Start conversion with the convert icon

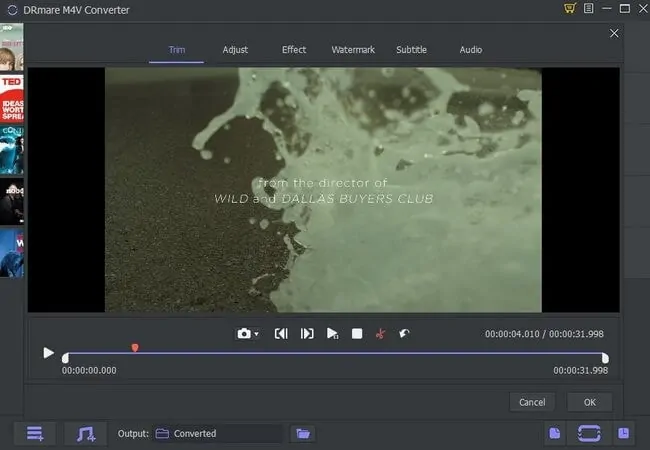(589, 433)
